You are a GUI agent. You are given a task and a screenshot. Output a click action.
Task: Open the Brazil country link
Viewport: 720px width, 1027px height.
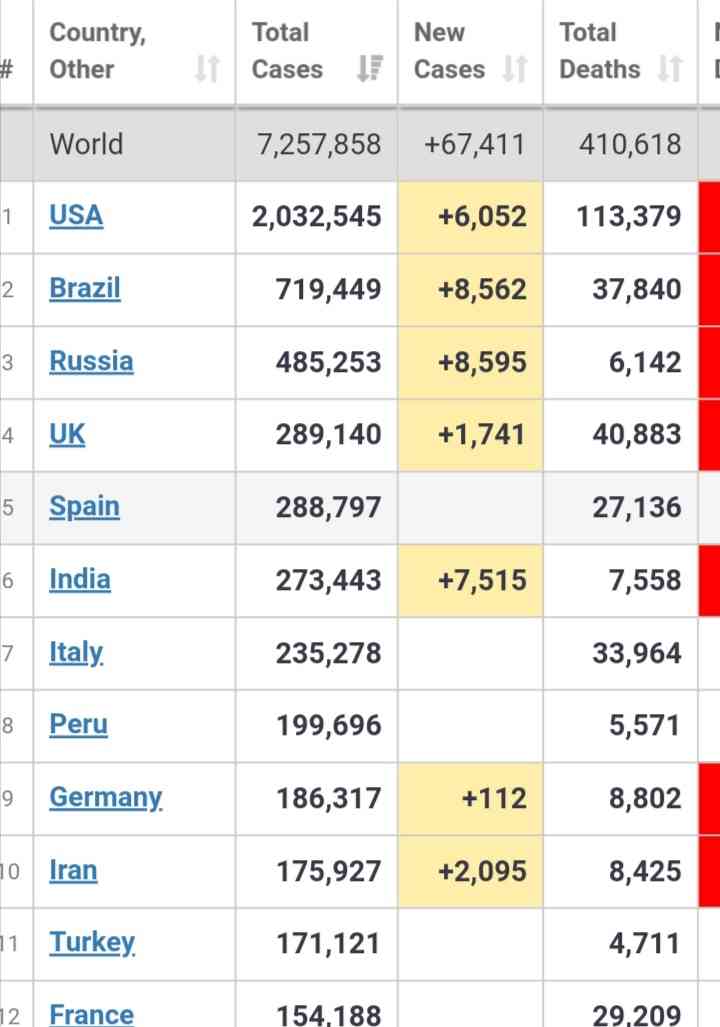tap(85, 288)
